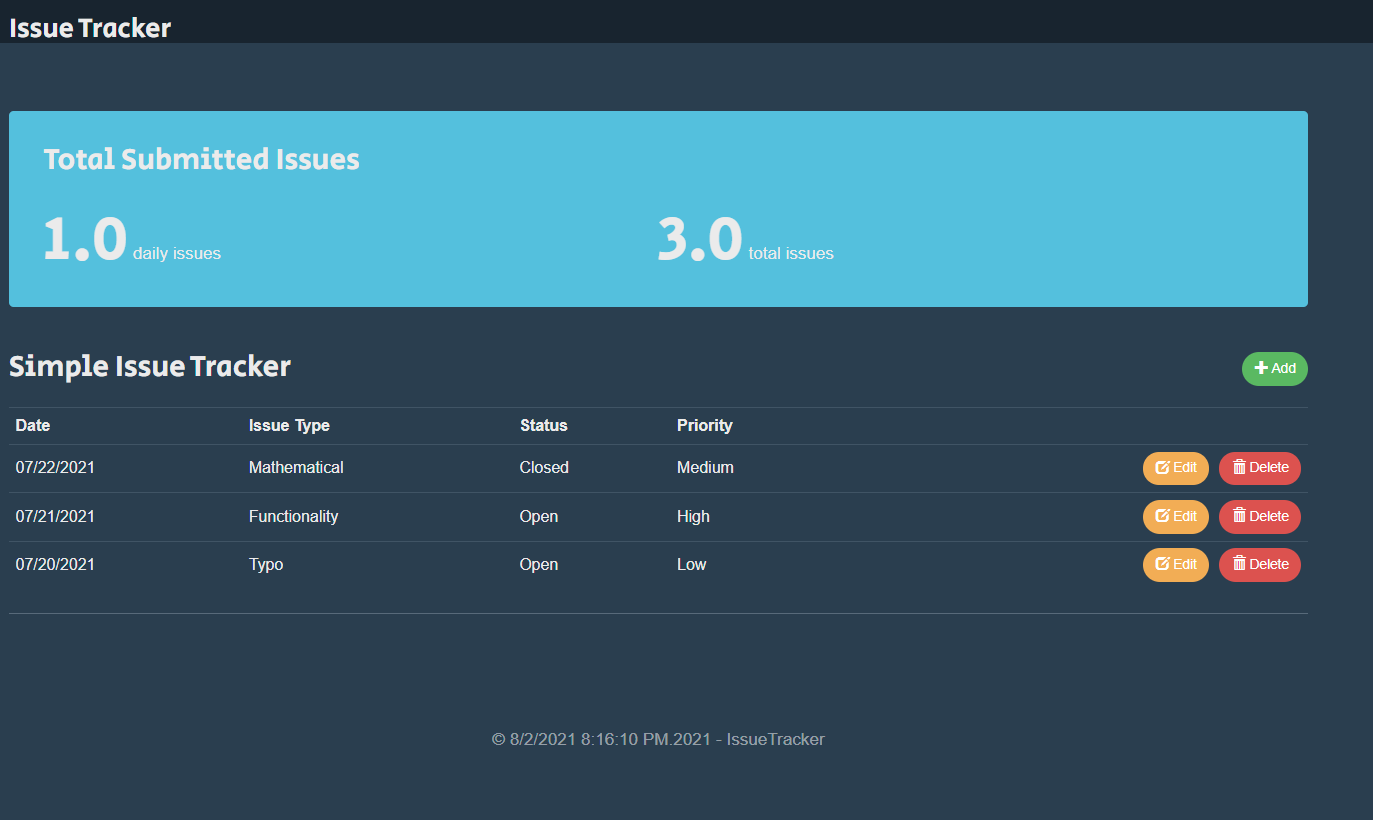Image resolution: width=1373 pixels, height=820 pixels.
Task: Select the Status column header
Action: tap(543, 425)
